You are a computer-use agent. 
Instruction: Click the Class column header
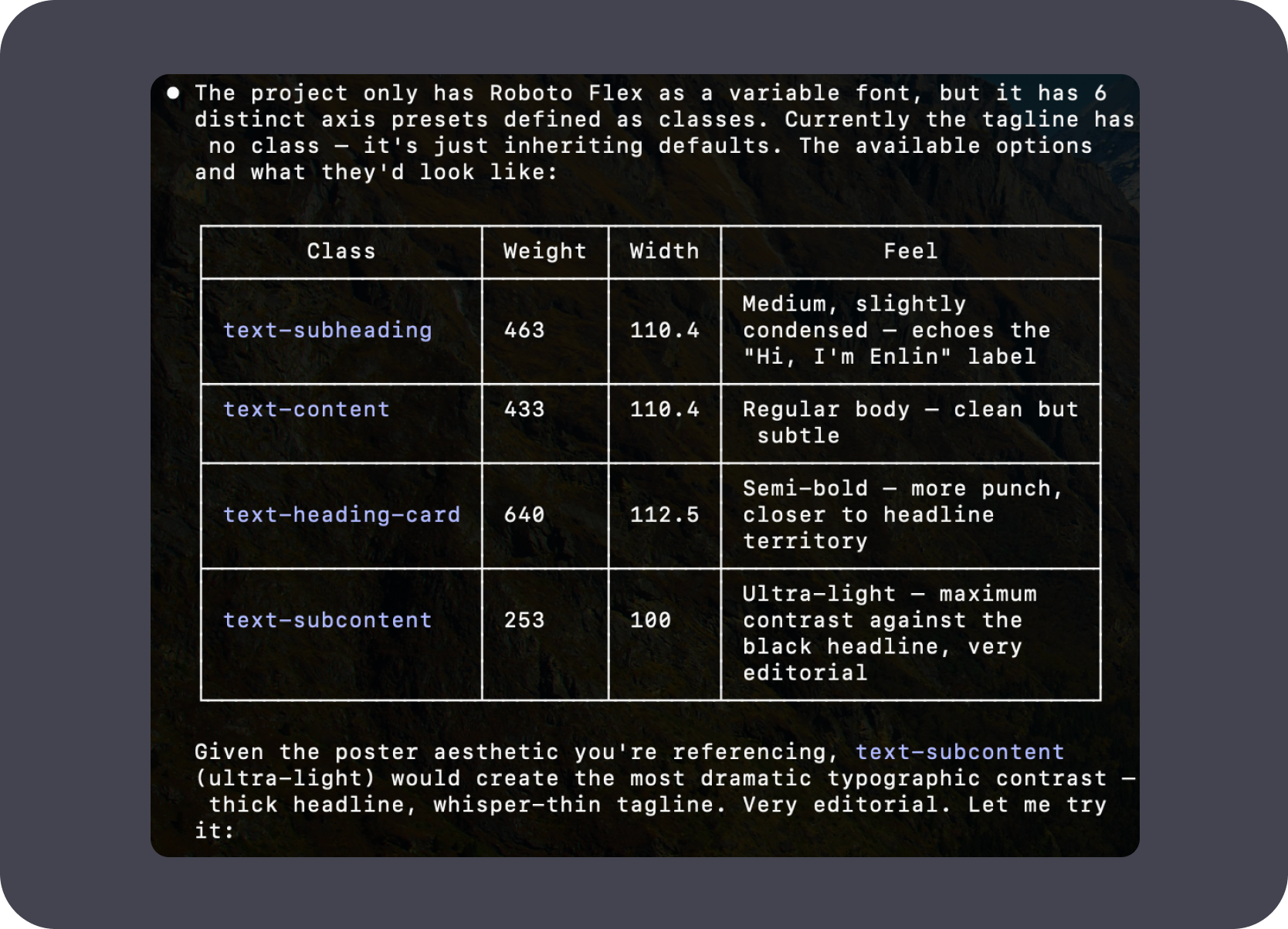(x=341, y=252)
